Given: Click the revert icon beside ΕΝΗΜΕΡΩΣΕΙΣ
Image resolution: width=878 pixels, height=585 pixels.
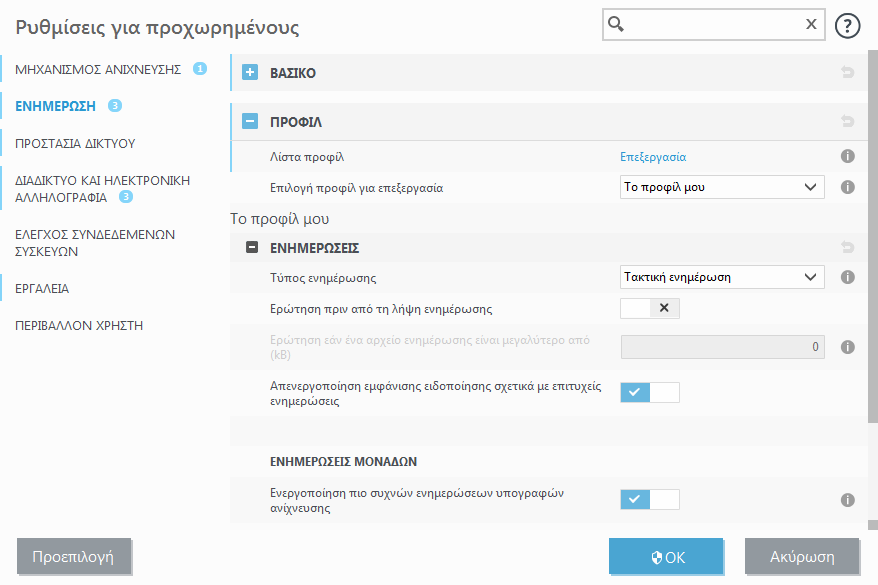Looking at the screenshot, I should coord(848,246).
